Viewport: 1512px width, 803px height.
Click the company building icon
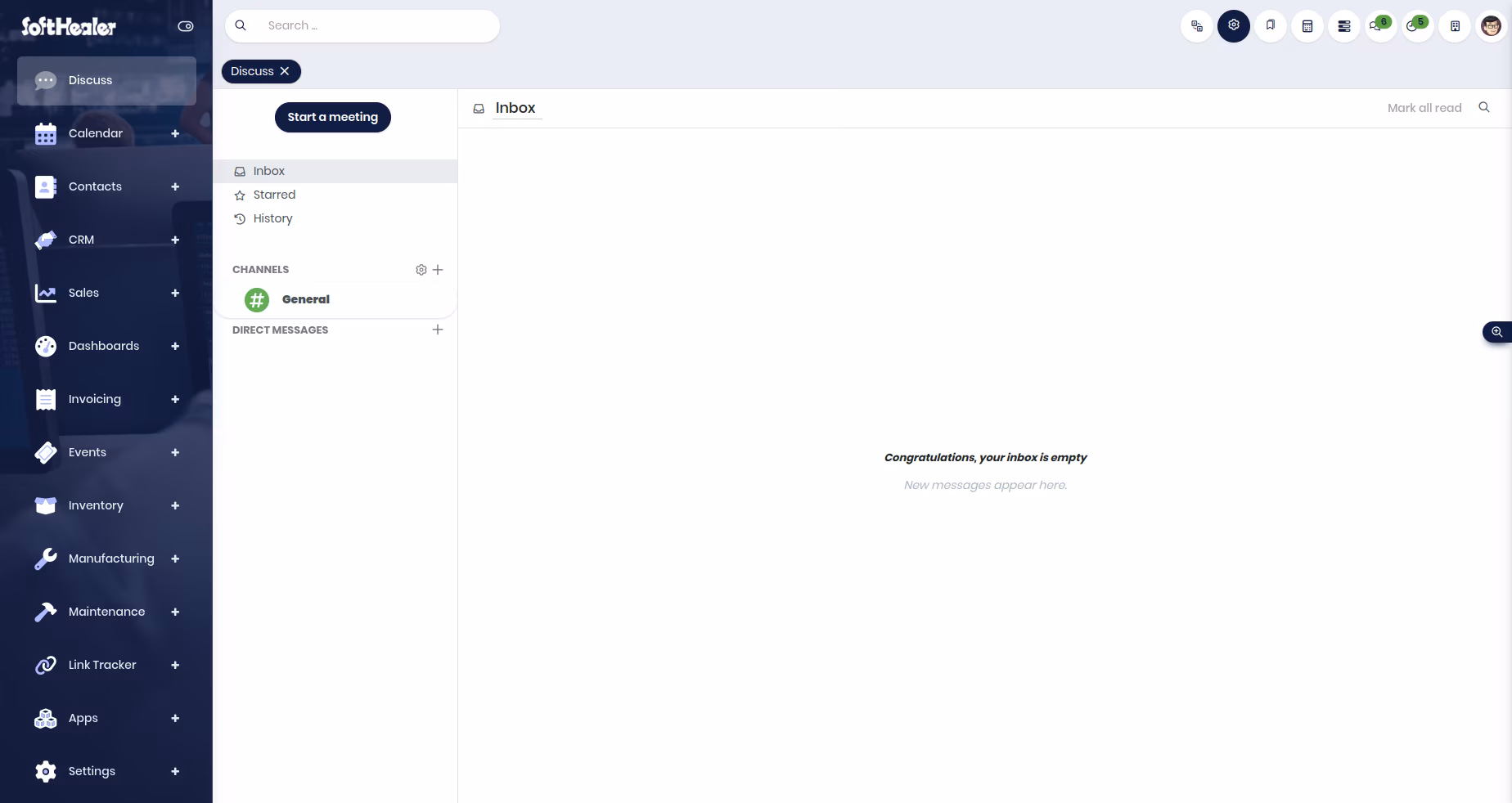(1455, 26)
